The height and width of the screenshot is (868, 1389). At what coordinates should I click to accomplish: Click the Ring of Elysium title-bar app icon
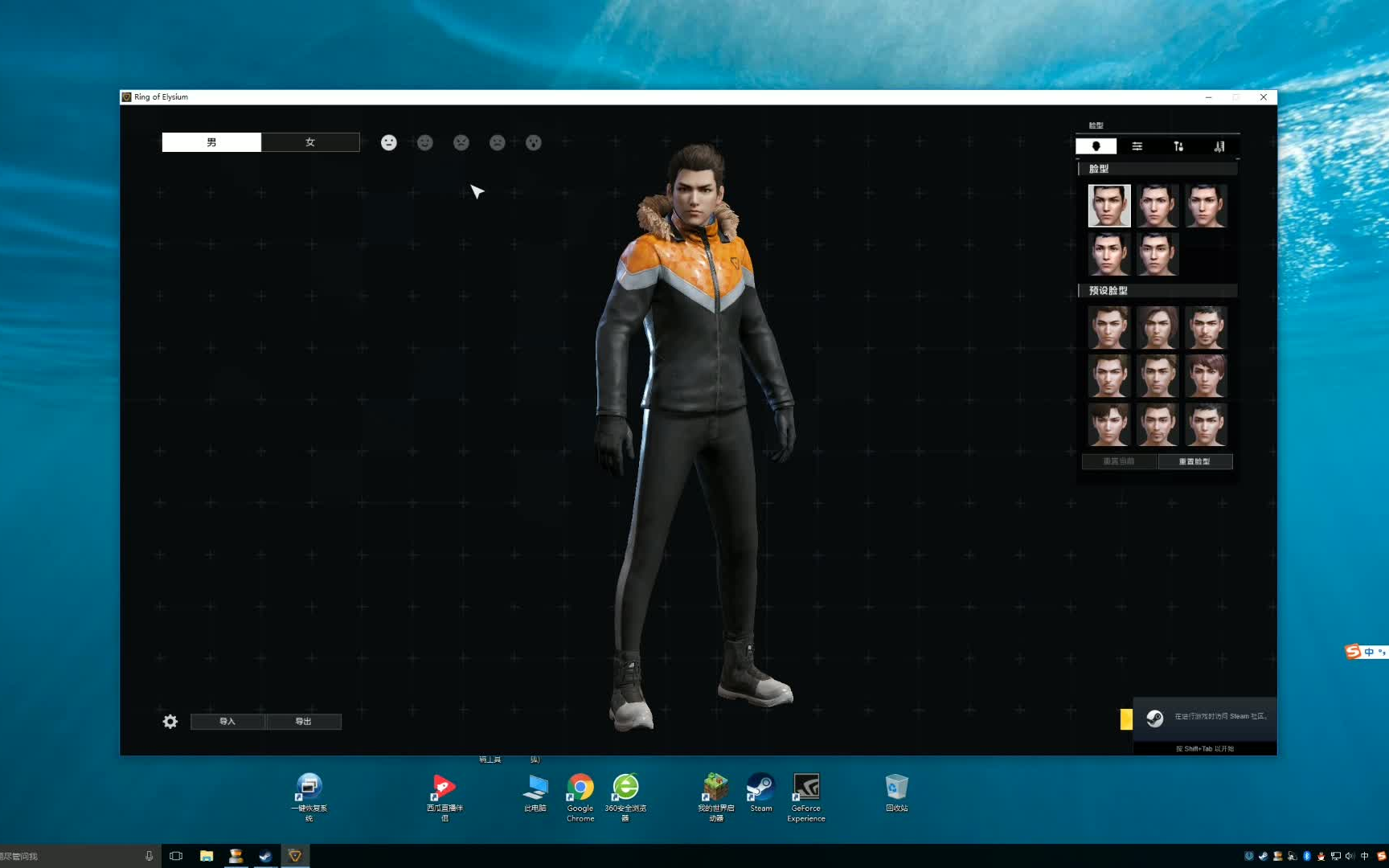[x=127, y=97]
